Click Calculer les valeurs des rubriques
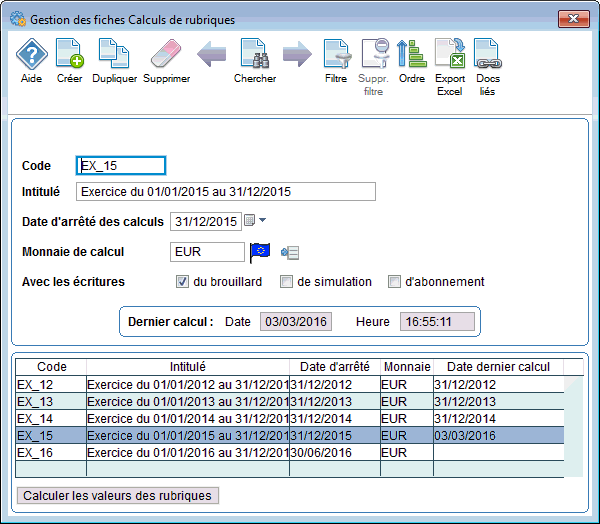 pos(118,495)
